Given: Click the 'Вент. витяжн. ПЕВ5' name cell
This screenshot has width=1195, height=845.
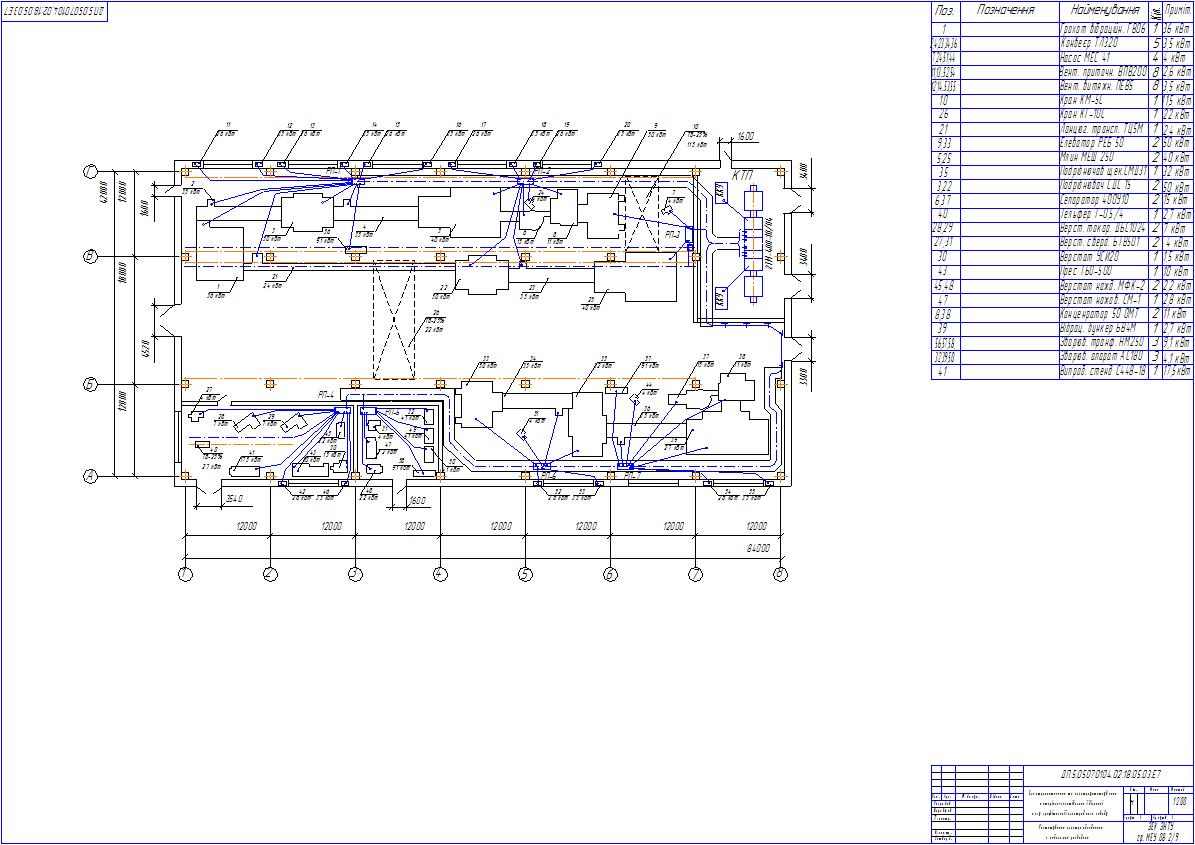Looking at the screenshot, I should tap(1097, 87).
